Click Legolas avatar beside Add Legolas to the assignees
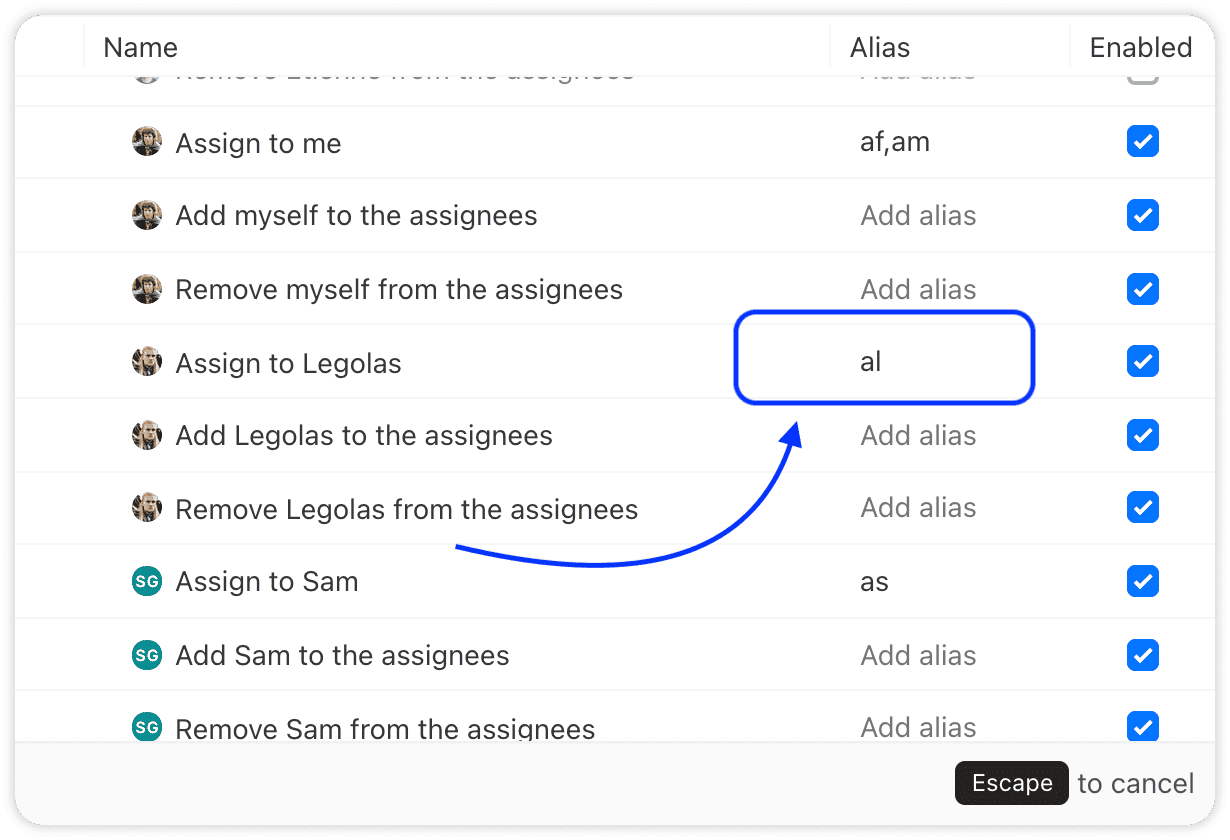 (147, 435)
